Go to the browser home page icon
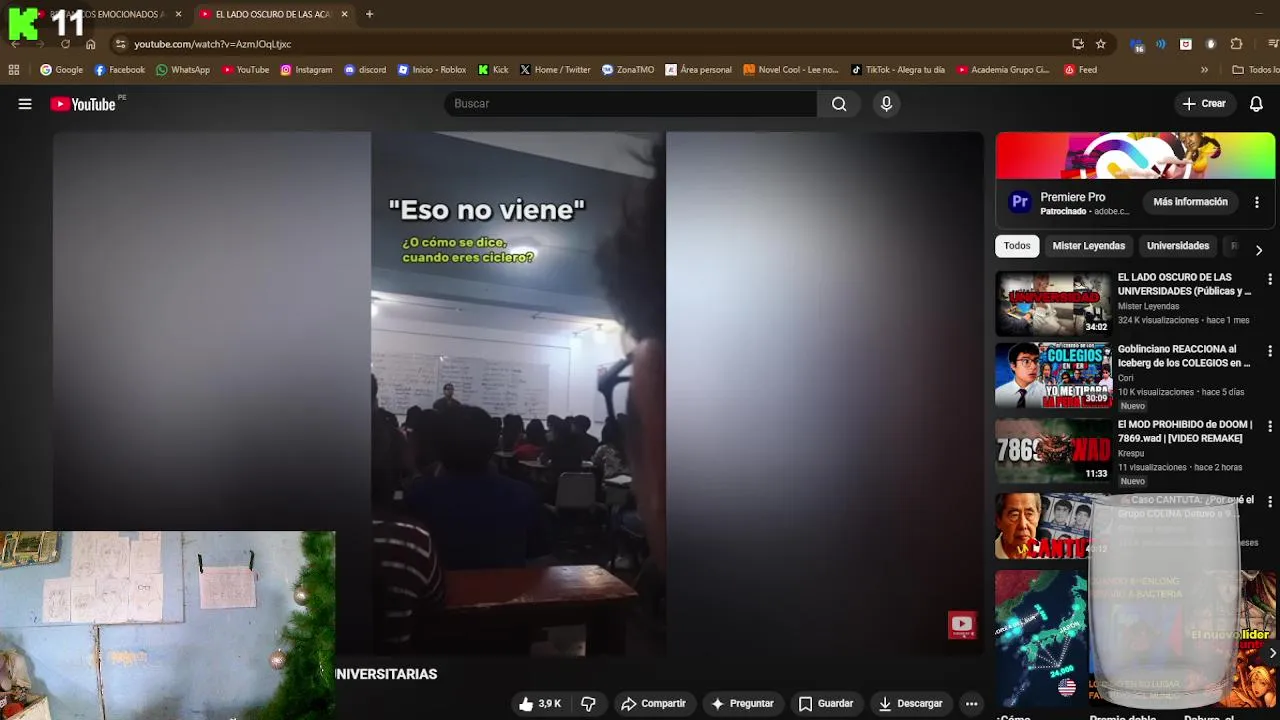The width and height of the screenshot is (1280, 720). click(91, 44)
